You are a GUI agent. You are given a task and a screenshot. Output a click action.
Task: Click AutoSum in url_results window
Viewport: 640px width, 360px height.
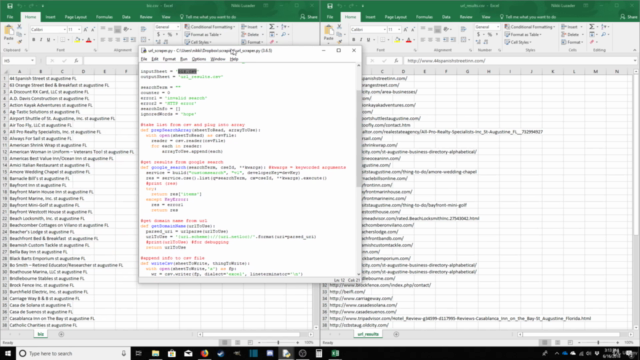pos(592,27)
